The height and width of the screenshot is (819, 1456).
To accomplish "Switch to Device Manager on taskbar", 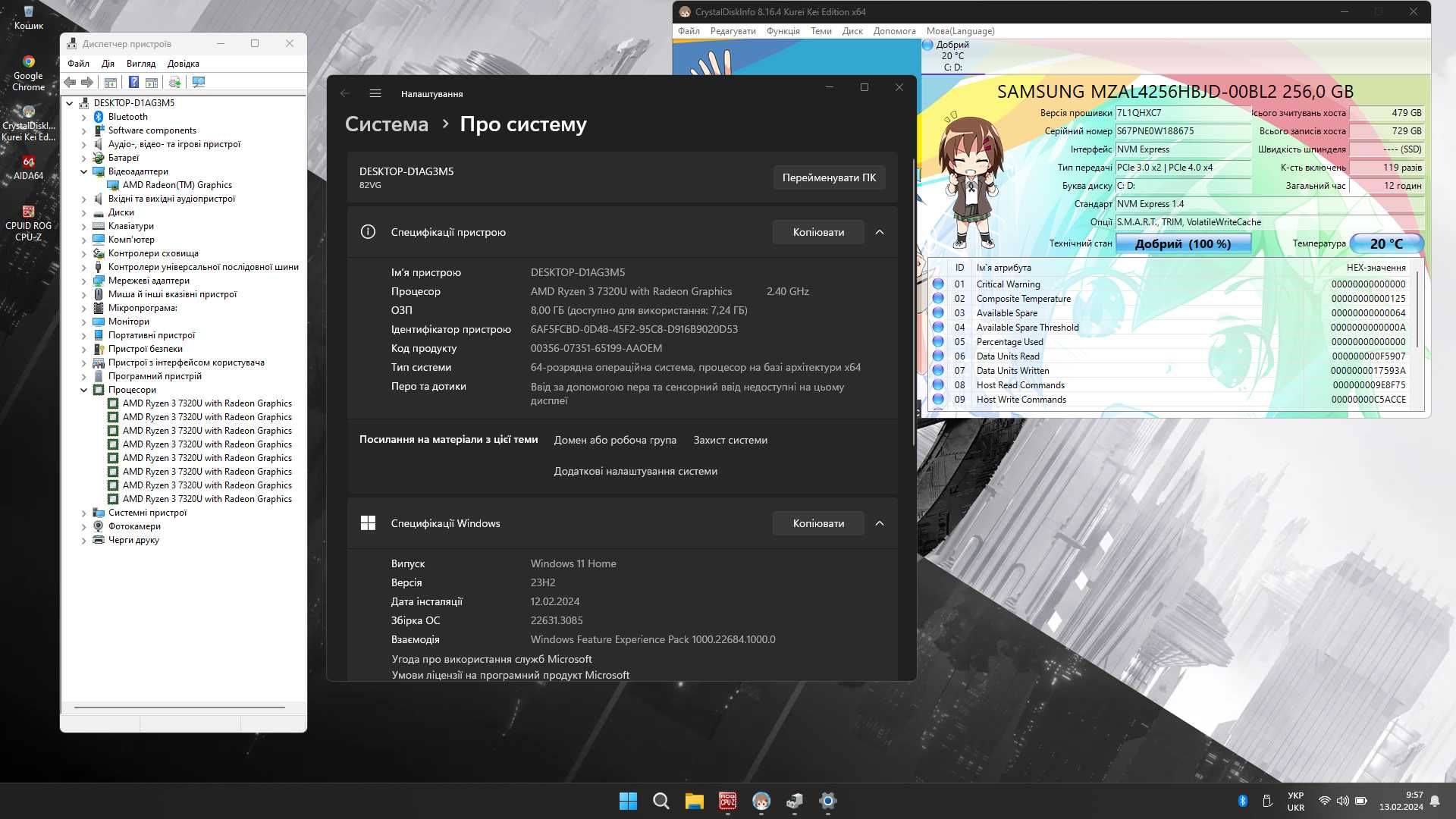I will click(x=795, y=801).
